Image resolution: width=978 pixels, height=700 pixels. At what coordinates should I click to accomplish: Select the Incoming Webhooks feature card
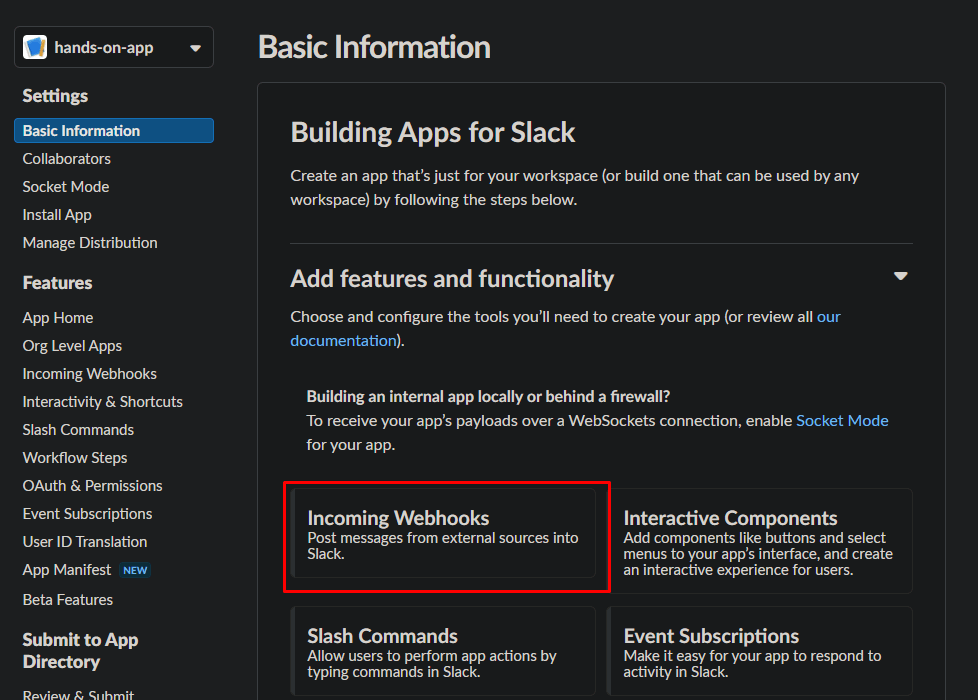(443, 533)
